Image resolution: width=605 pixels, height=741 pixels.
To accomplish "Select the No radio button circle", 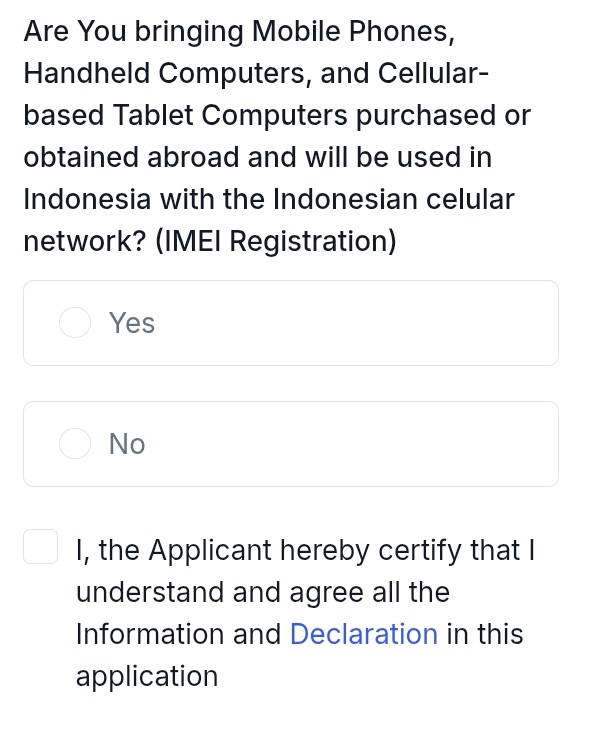I will [x=75, y=444].
